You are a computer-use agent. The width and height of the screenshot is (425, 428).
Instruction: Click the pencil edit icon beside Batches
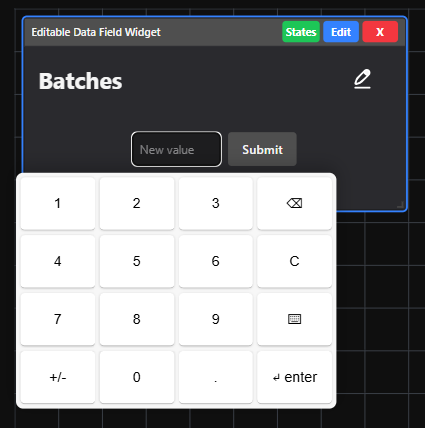click(x=362, y=79)
